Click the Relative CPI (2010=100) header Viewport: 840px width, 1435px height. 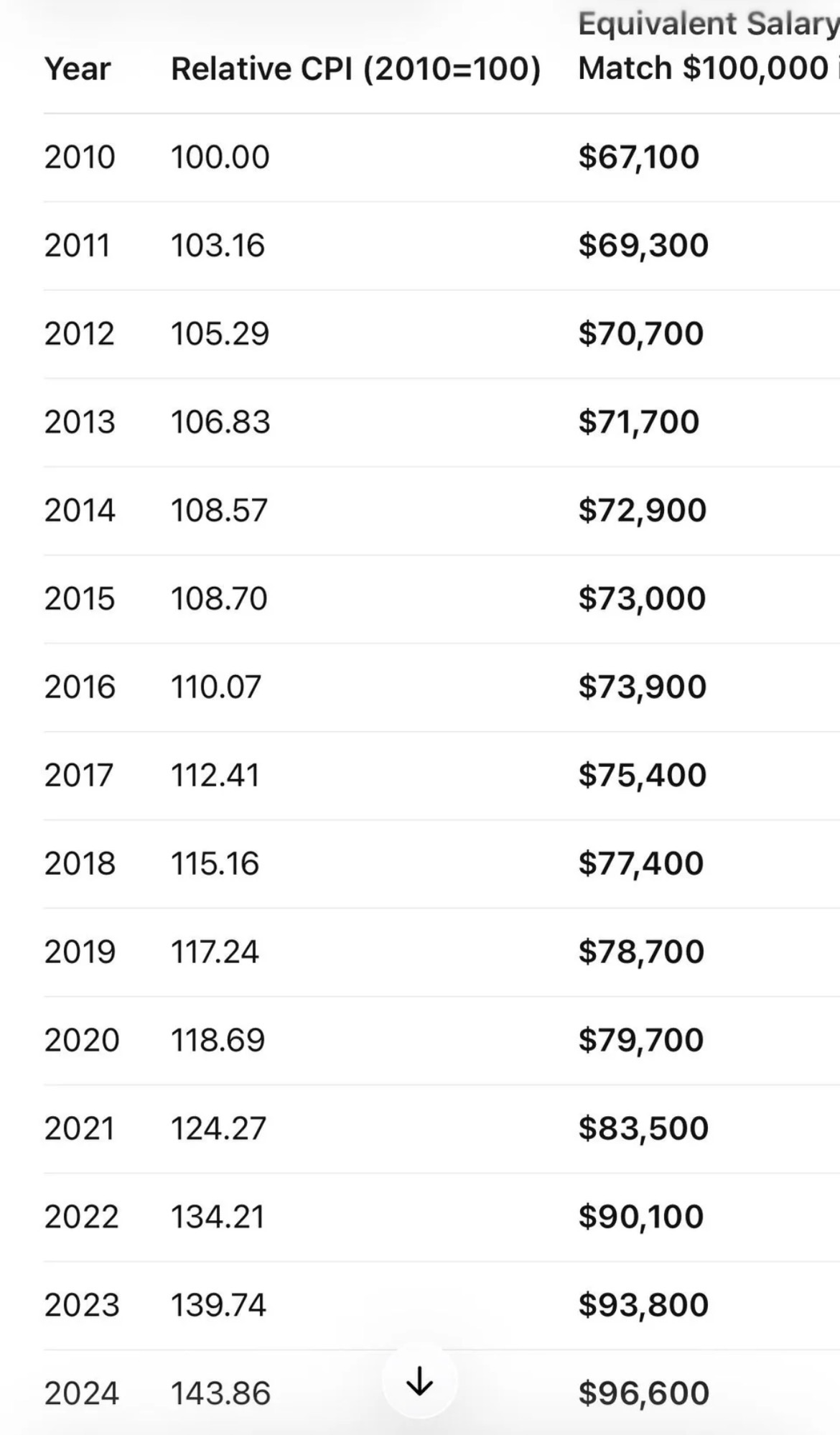(x=355, y=69)
